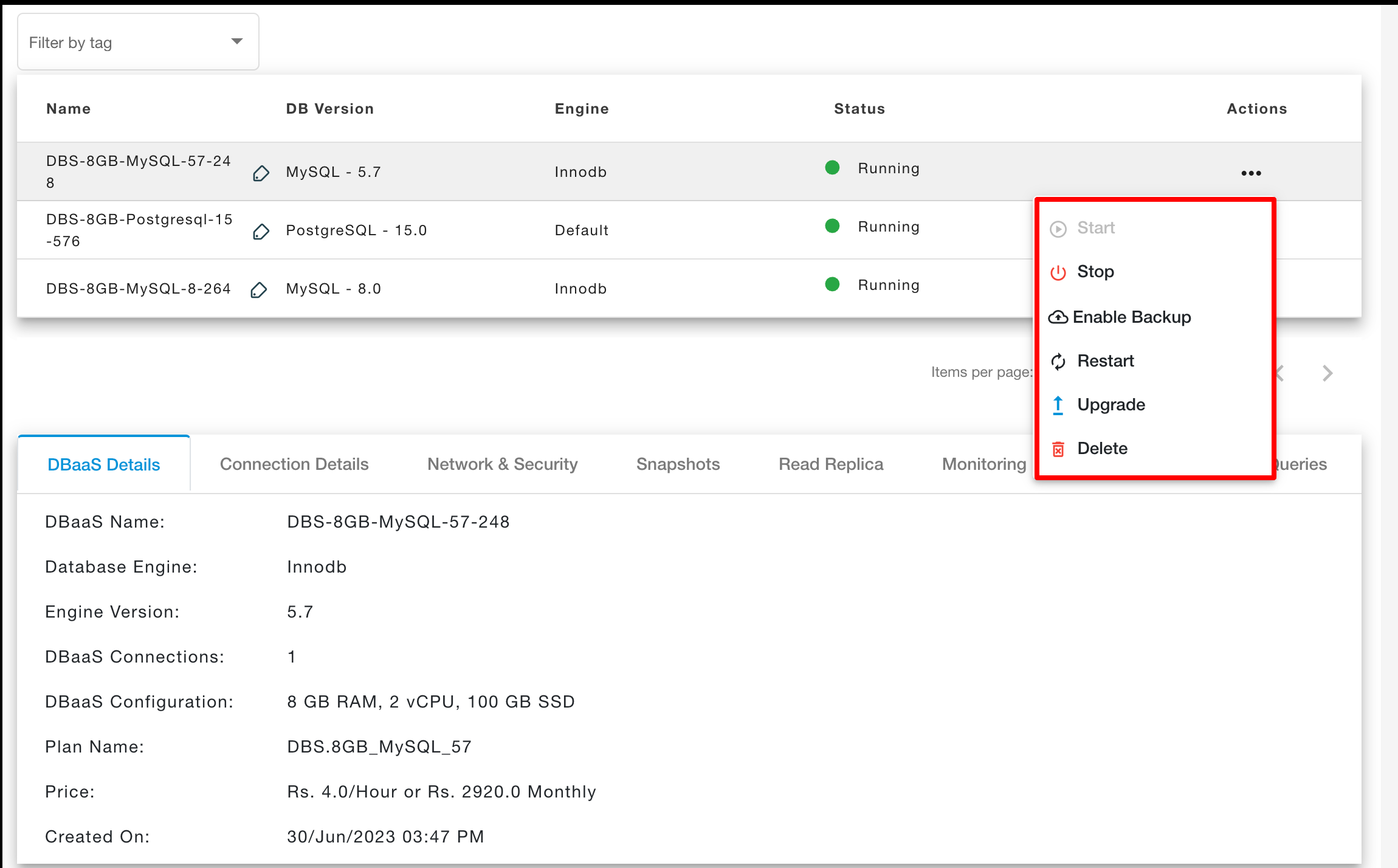Click PostgreSQL - 15.0 version cell
The image size is (1398, 868).
coord(357,230)
